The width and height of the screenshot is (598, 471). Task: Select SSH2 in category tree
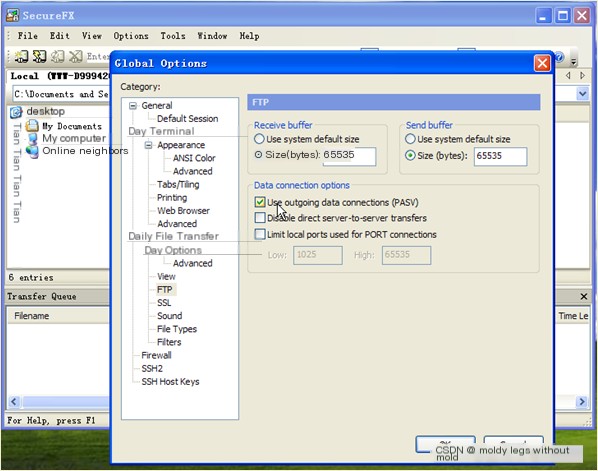152,368
